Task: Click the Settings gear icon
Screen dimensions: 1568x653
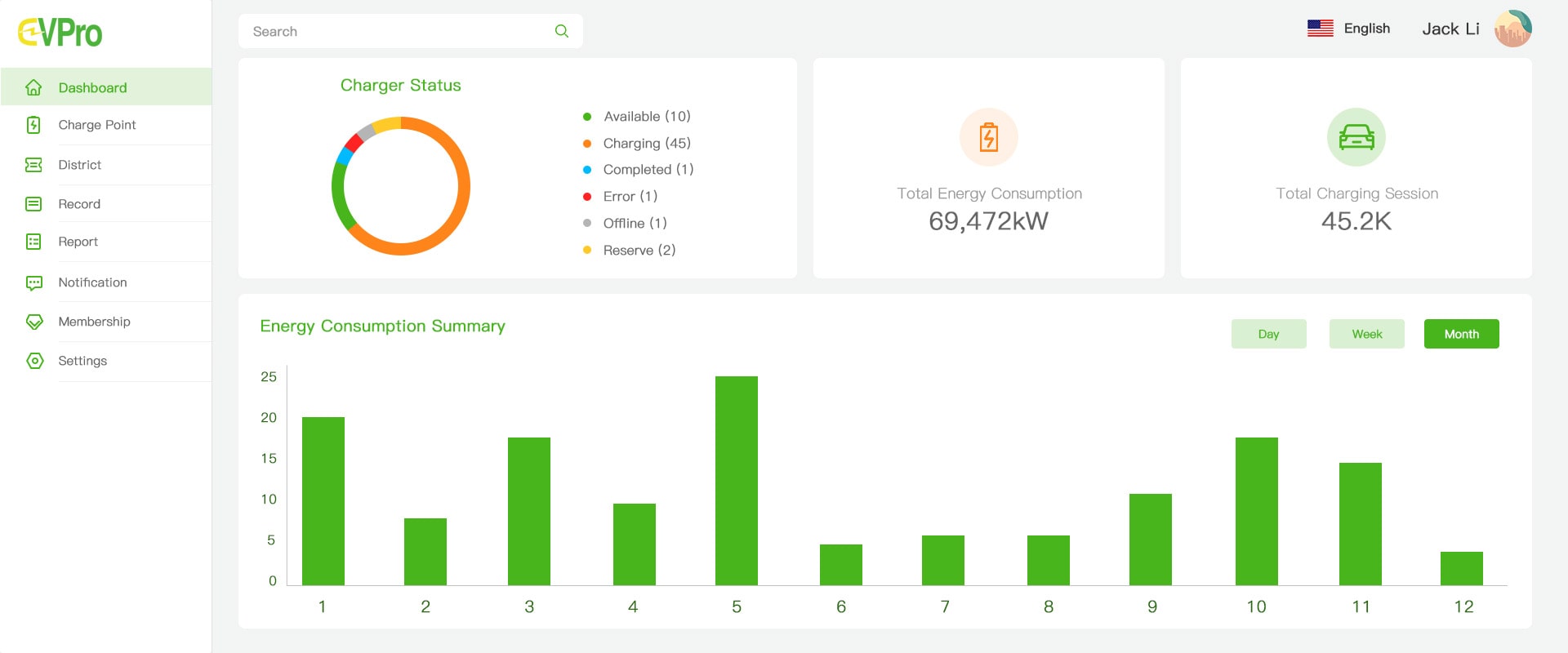Action: pyautogui.click(x=33, y=361)
